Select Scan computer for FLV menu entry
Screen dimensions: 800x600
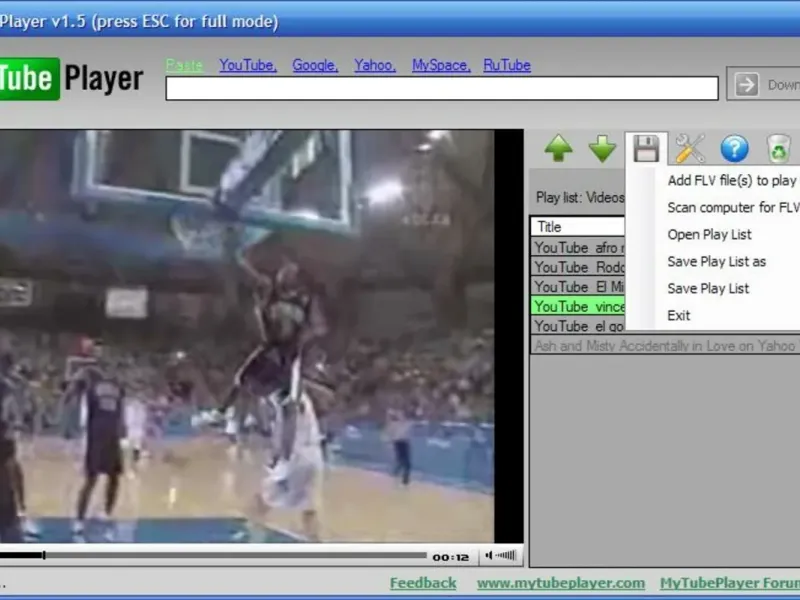[733, 208]
